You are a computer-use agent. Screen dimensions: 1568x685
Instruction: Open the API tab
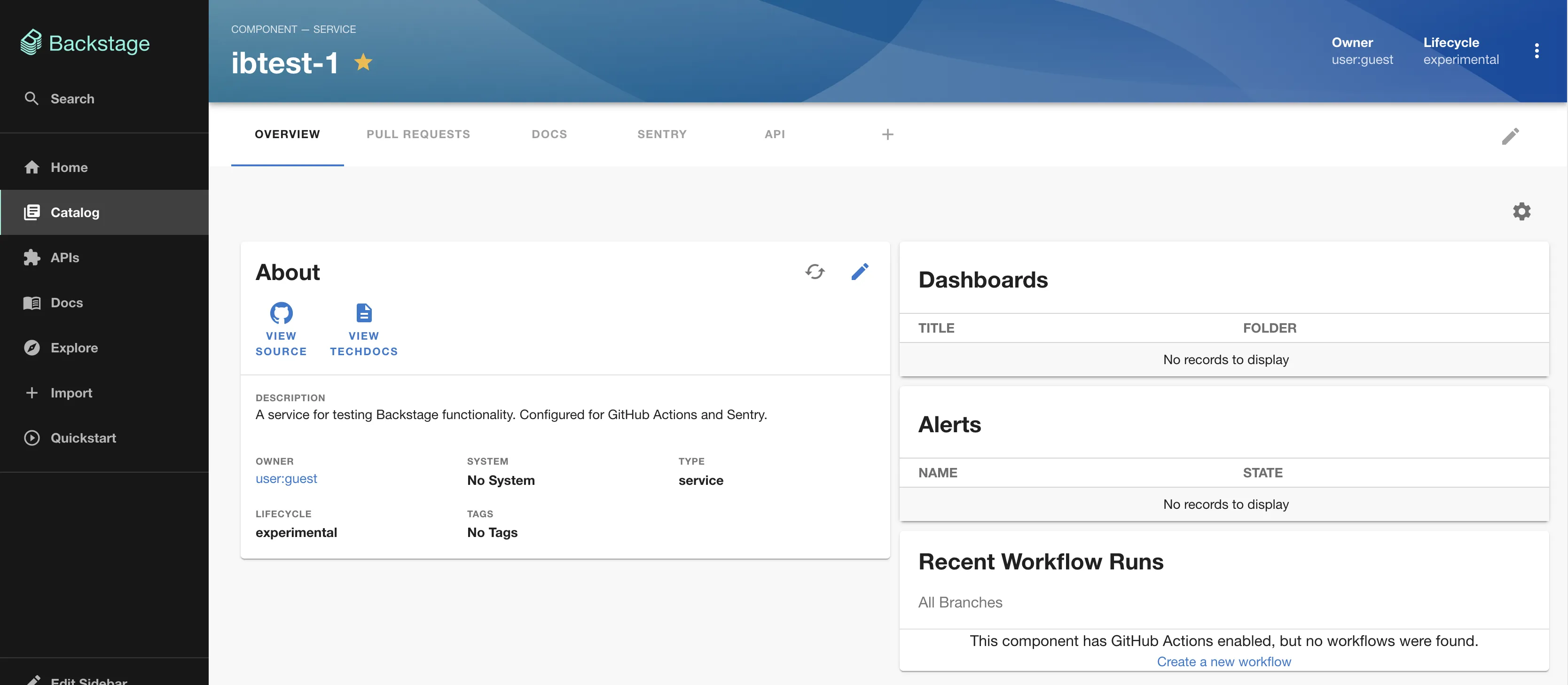point(774,134)
